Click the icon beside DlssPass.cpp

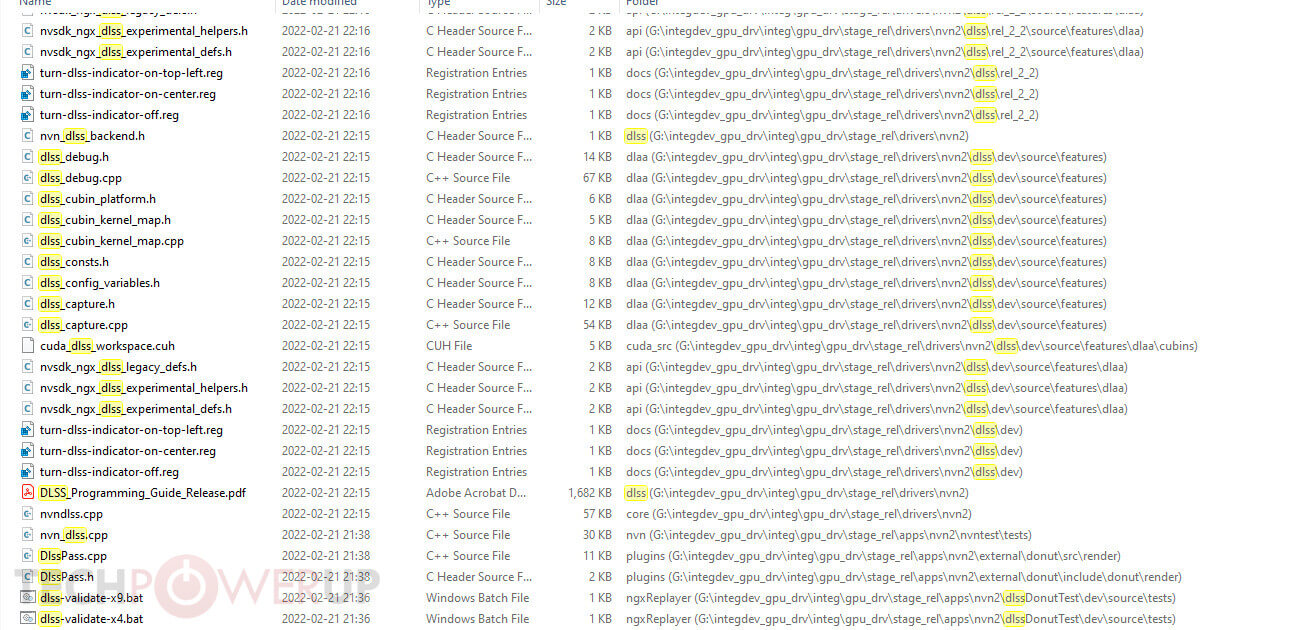28,556
